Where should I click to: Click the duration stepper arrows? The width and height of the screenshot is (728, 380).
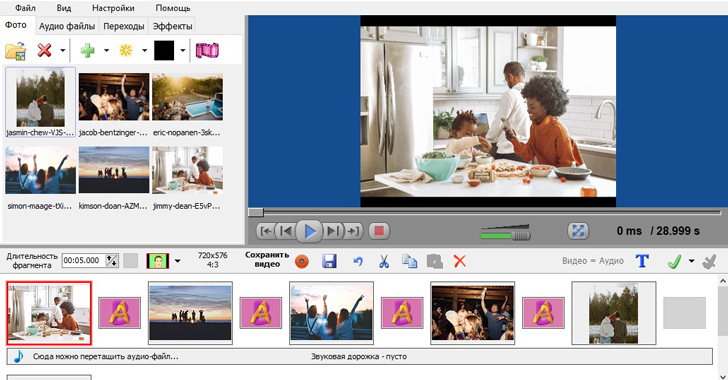pos(111,261)
